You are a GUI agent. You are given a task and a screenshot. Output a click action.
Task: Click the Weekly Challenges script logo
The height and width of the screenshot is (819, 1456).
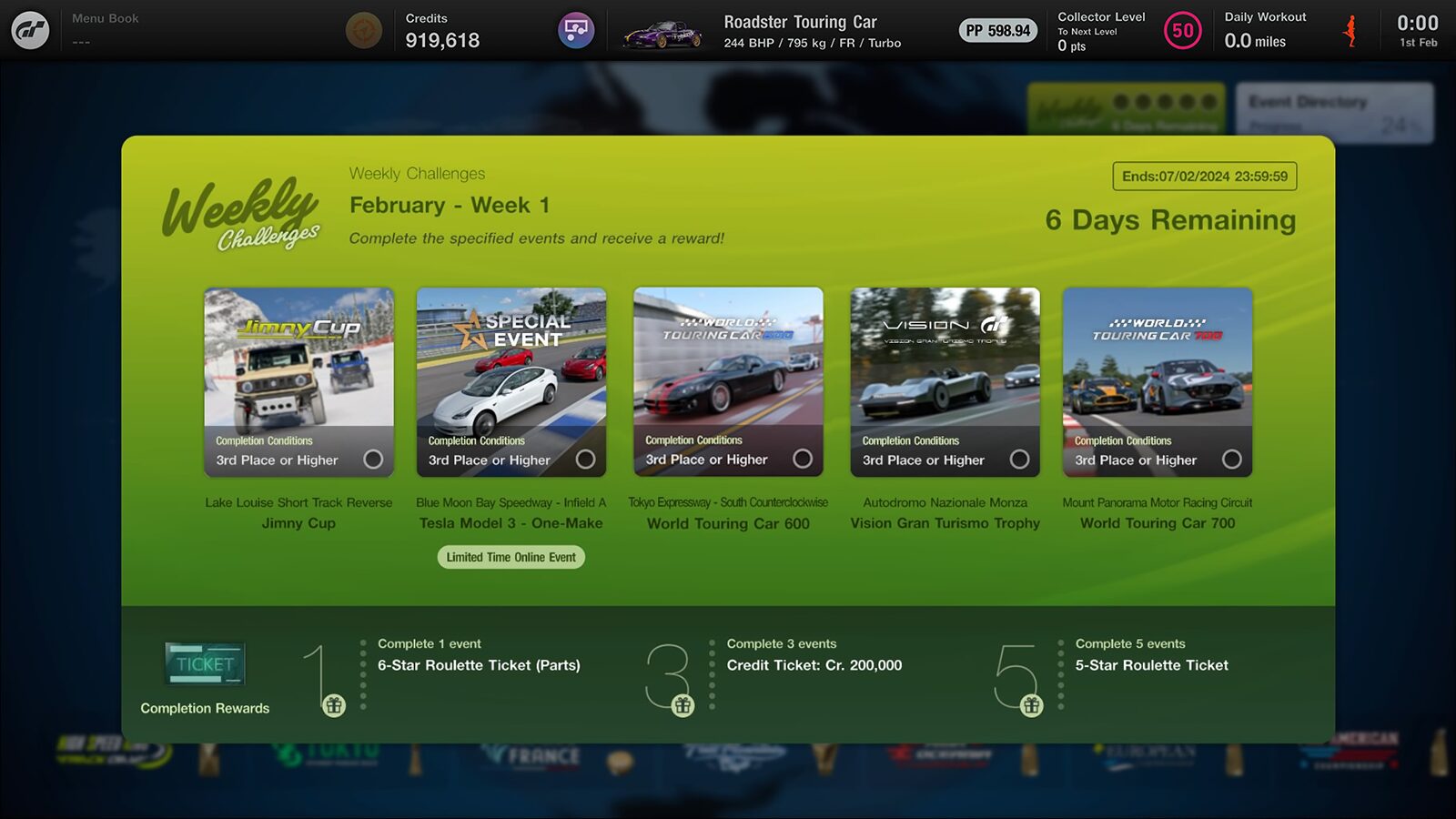241,215
